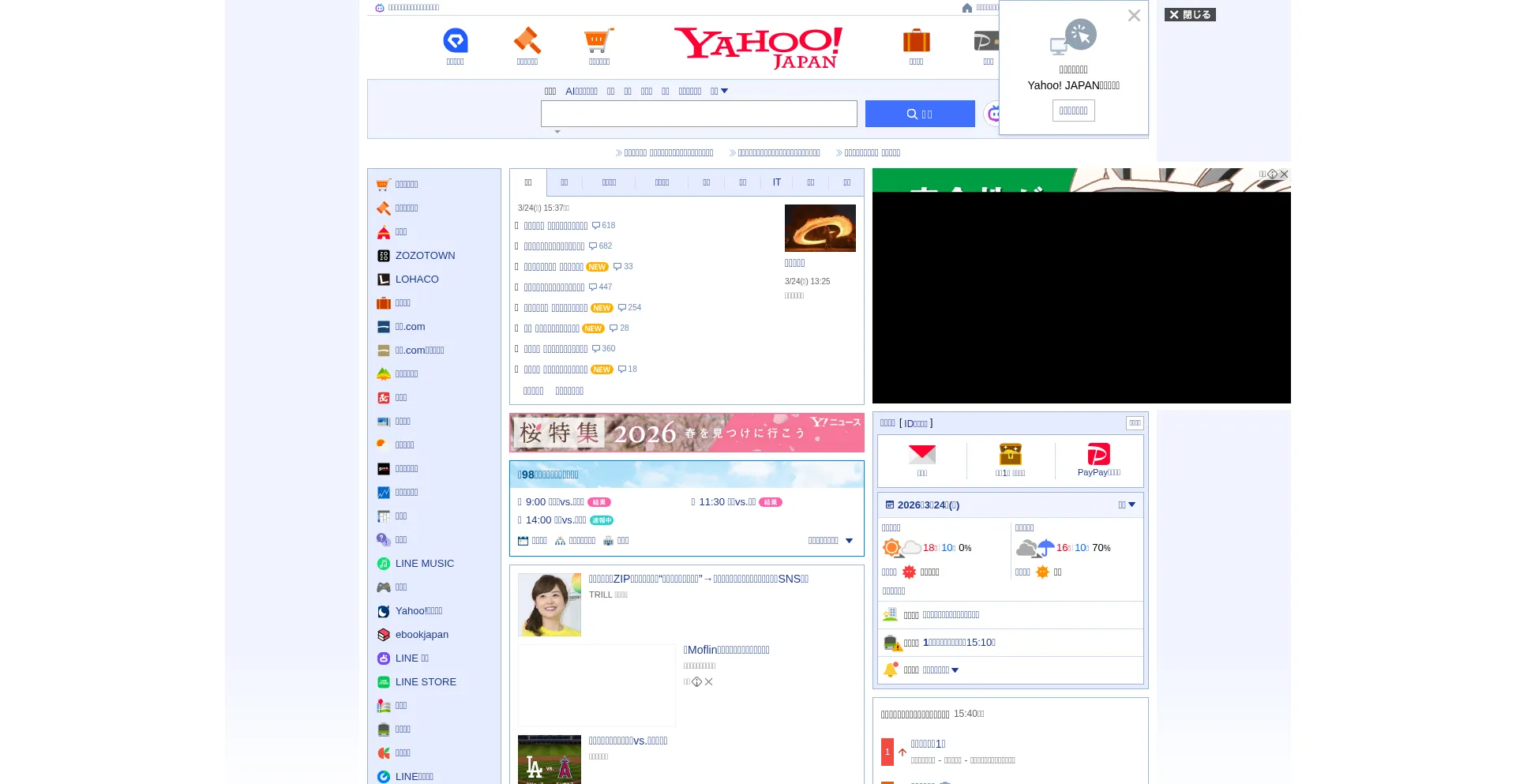Click the green mountain icon in the sidebar

point(384,374)
